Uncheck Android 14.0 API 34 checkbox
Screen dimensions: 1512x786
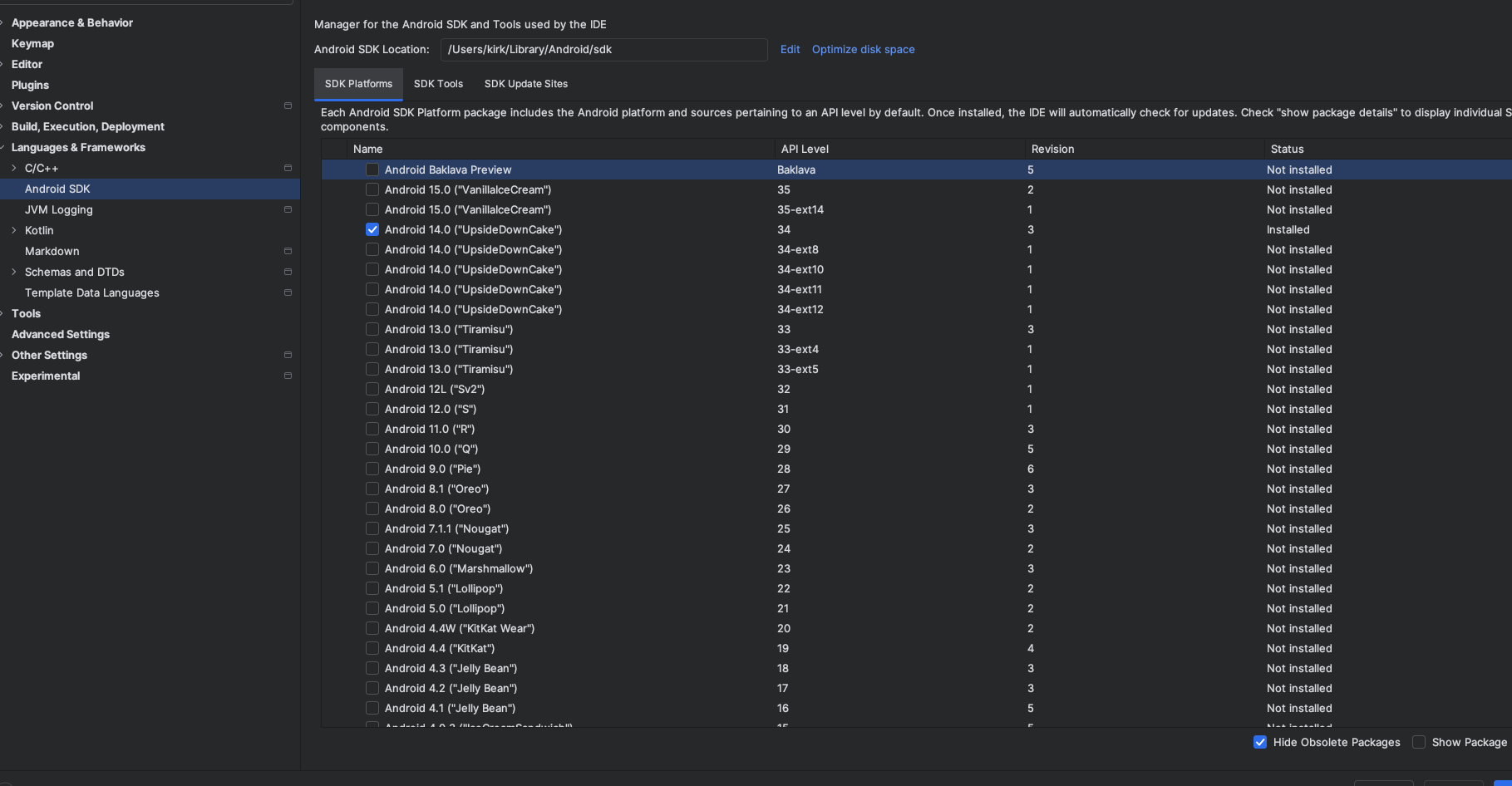[x=372, y=229]
